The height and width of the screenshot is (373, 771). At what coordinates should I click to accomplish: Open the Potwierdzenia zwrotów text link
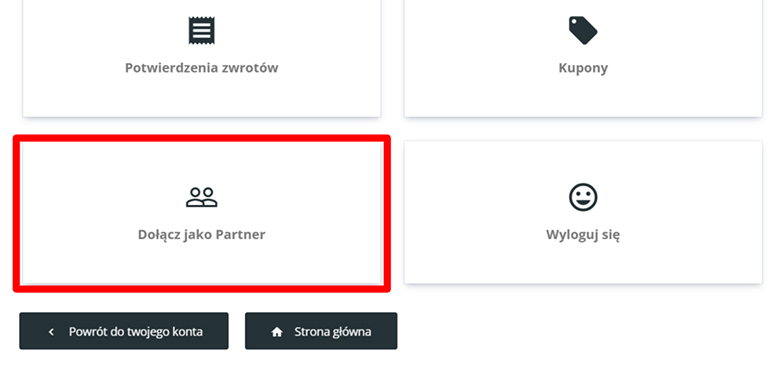(x=202, y=68)
